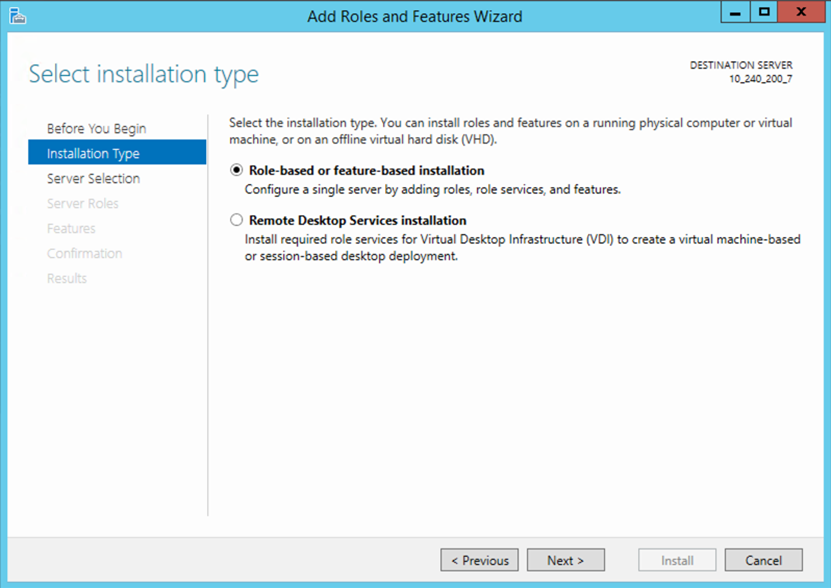Click the Confirmation step in sidebar

coord(84,254)
